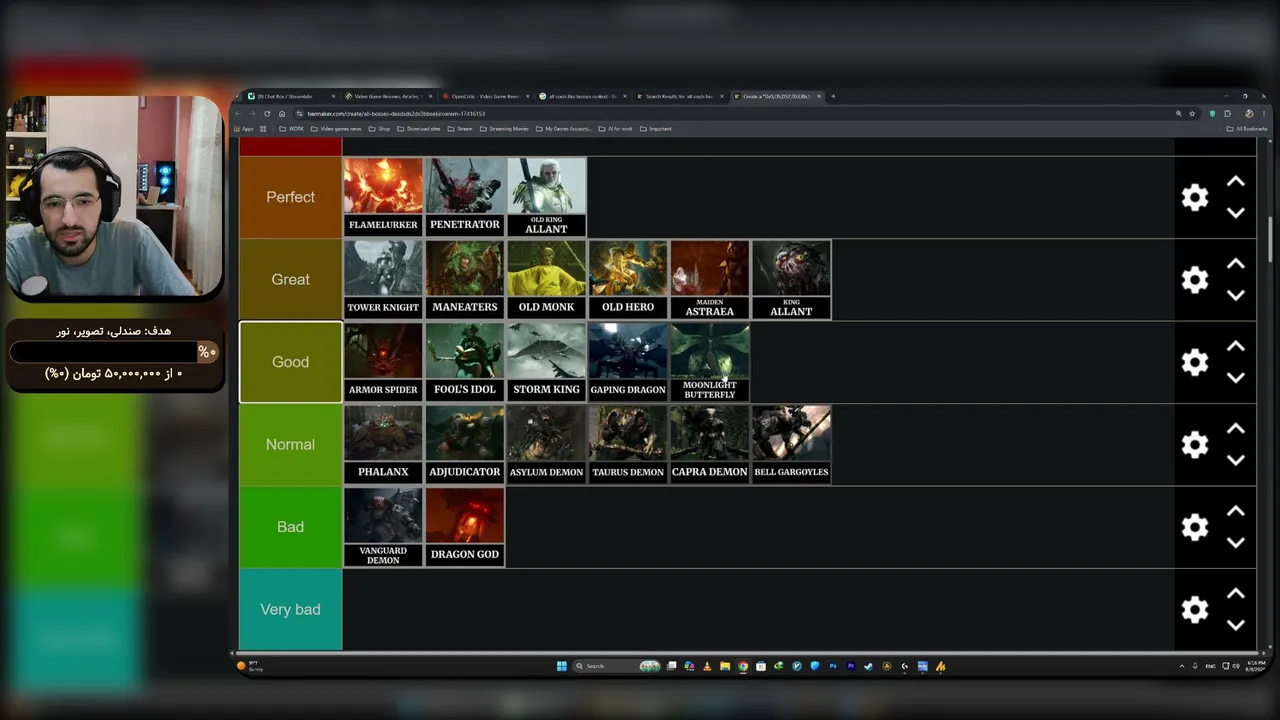Click the Normal tier label

[290, 445]
